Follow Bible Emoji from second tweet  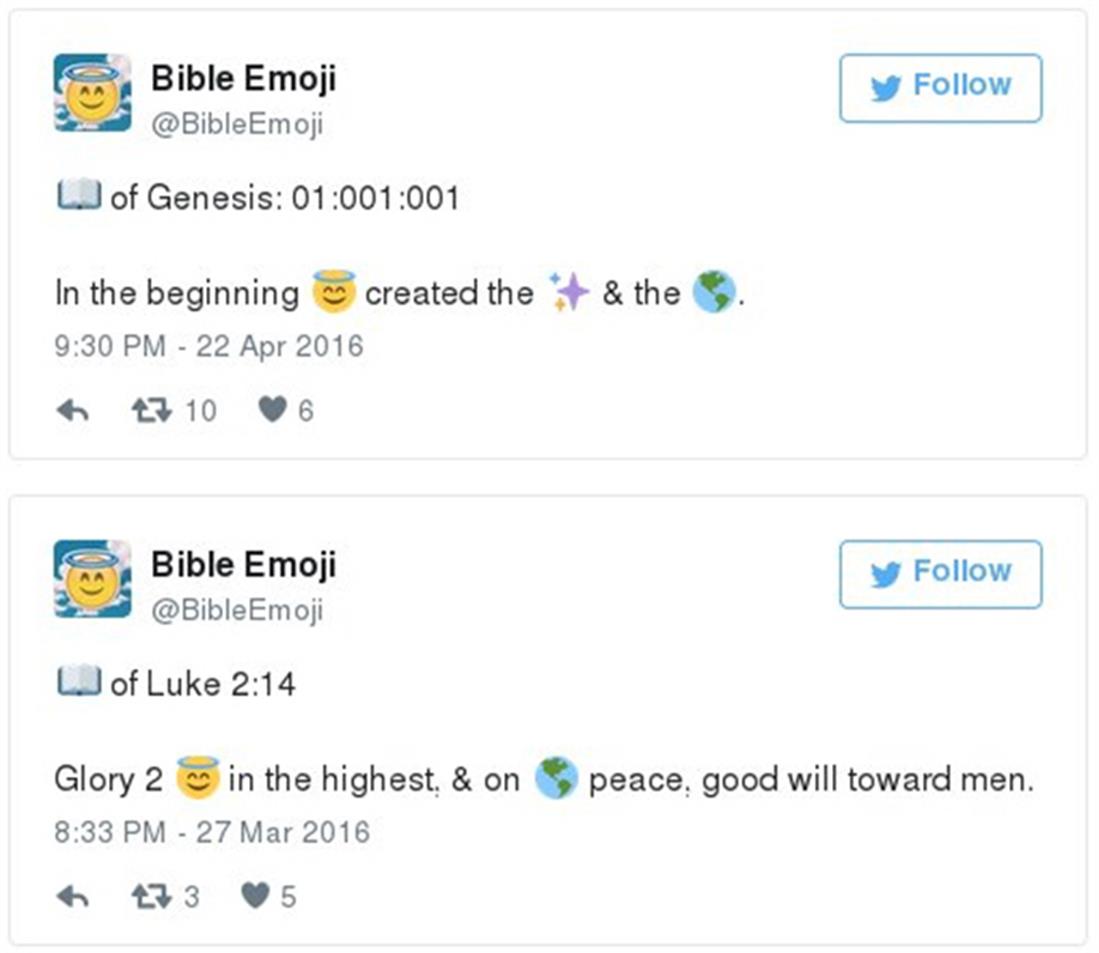[x=940, y=574]
